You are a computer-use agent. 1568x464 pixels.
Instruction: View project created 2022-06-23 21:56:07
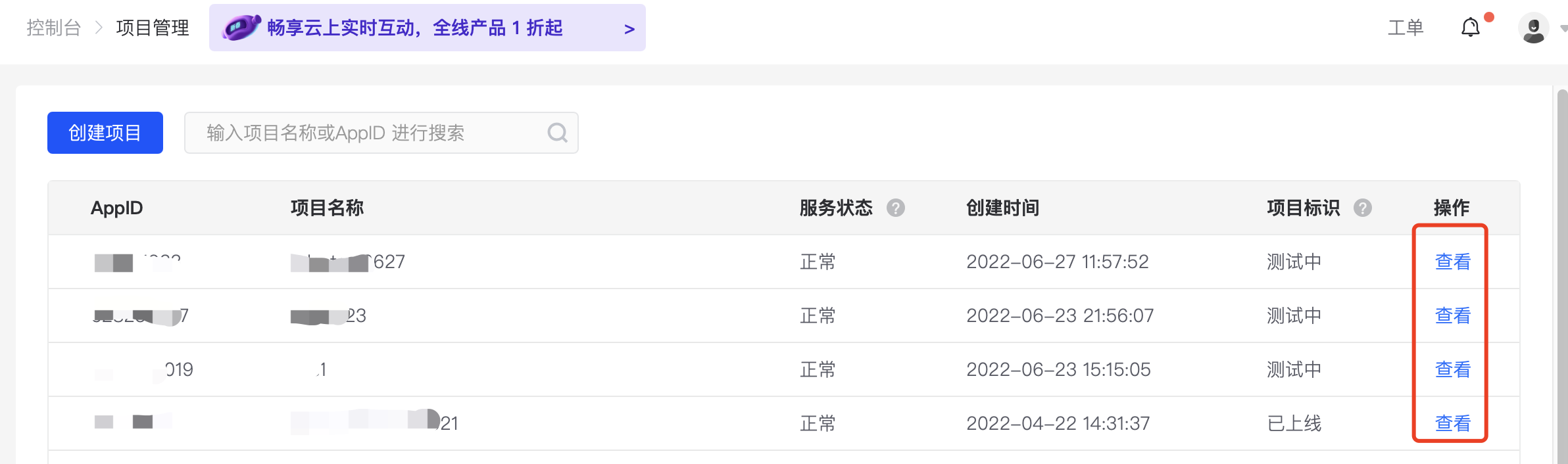coord(1452,315)
